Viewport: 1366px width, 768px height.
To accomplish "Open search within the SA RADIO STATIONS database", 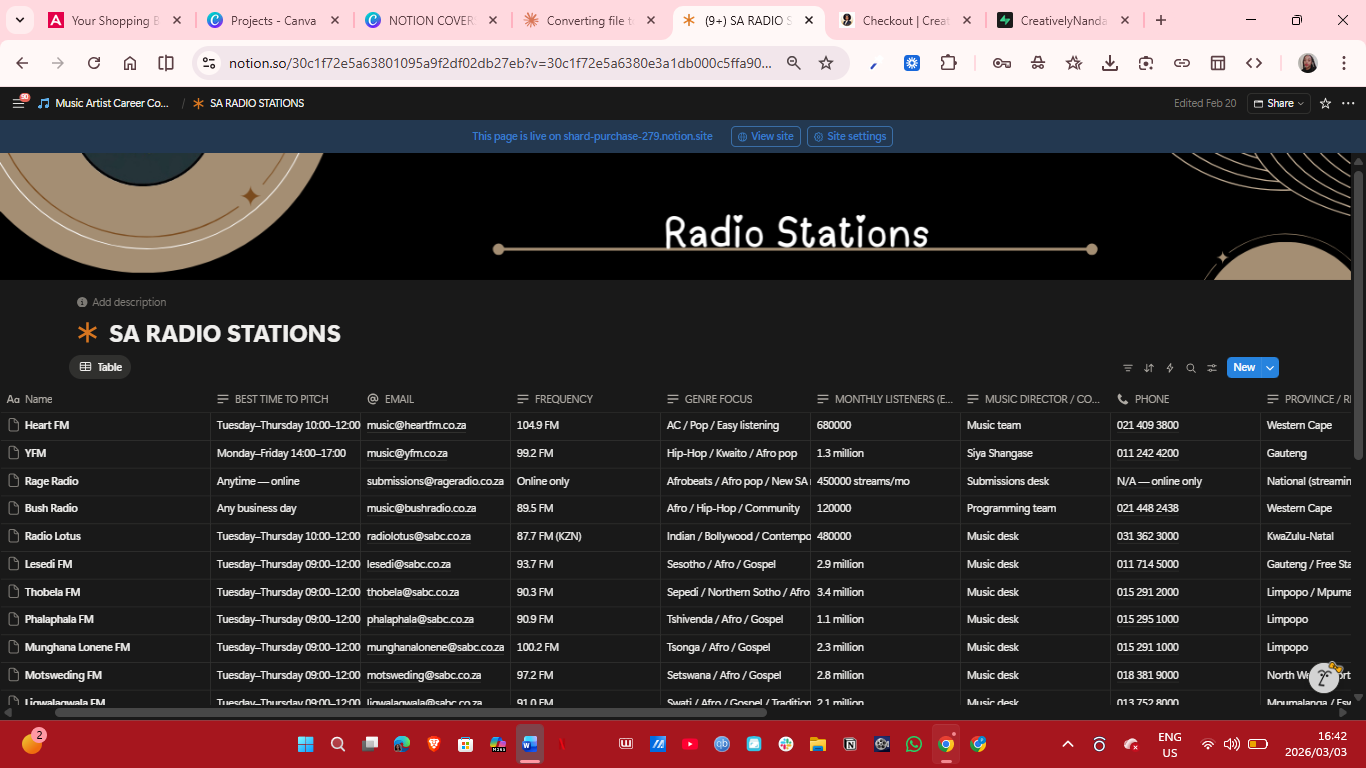I will (x=1190, y=368).
